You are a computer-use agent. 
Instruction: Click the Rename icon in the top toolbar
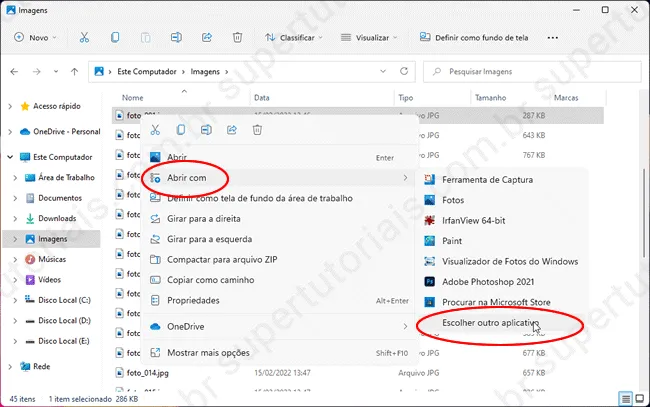[x=176, y=38]
